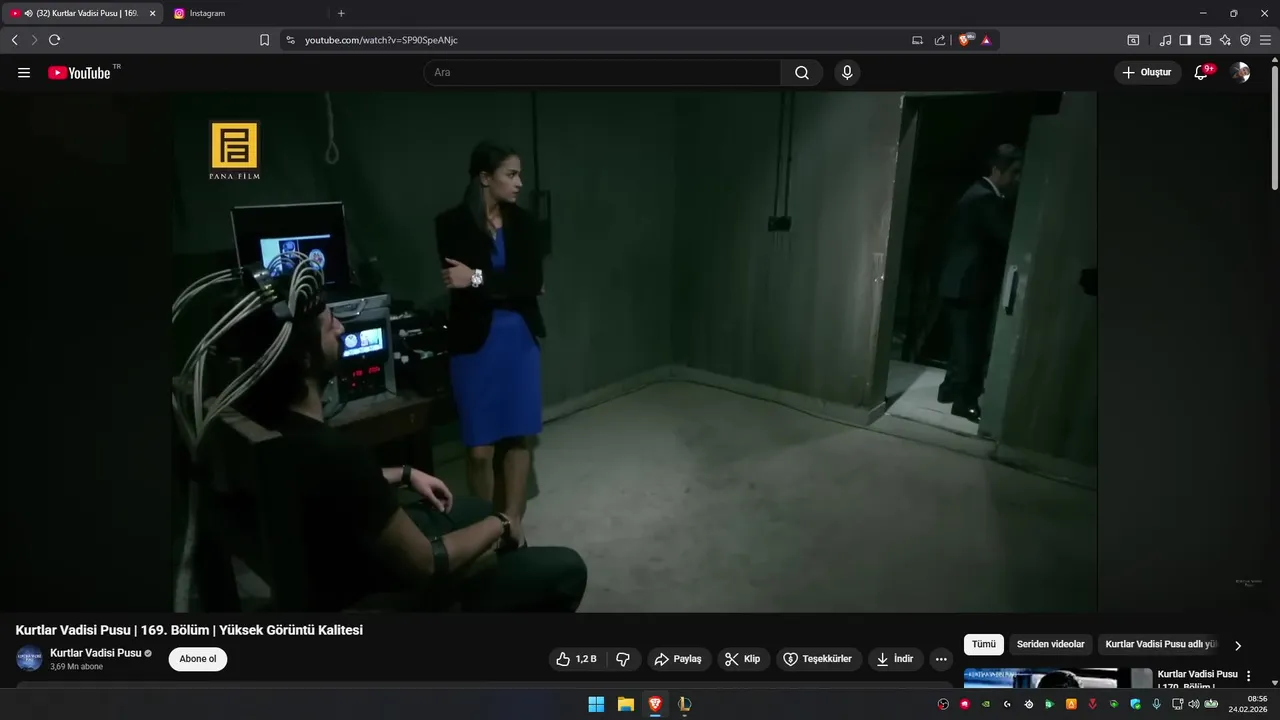This screenshot has height=720, width=1280.
Task: Go back in browser history
Action: 15,40
